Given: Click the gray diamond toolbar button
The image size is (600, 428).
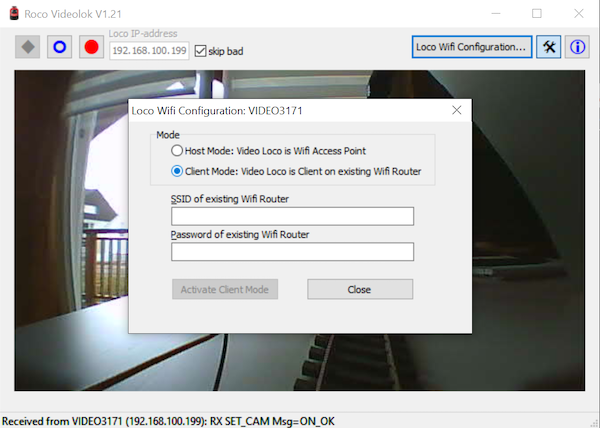Looking at the screenshot, I should [28, 47].
